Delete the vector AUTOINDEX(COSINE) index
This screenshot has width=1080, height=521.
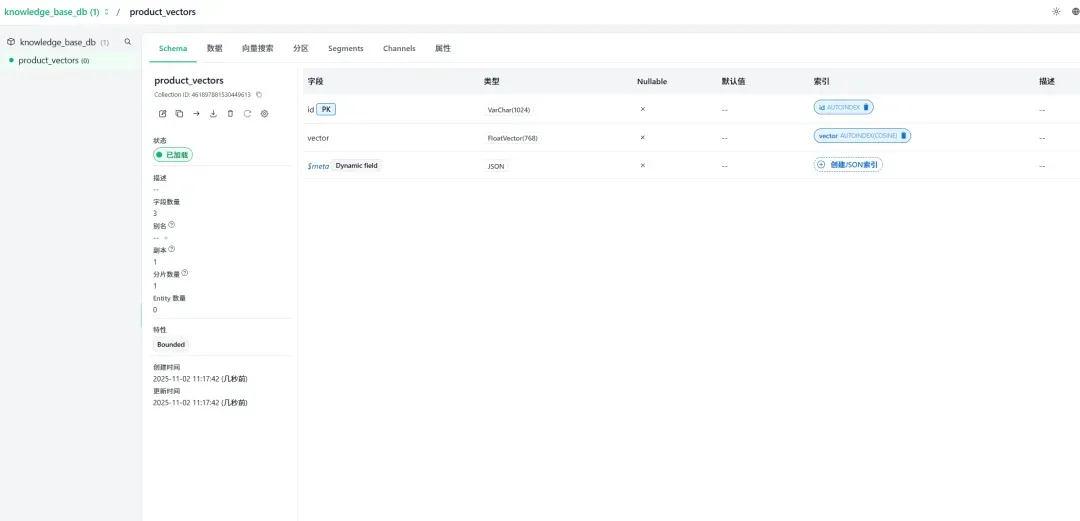pyautogui.click(x=904, y=136)
